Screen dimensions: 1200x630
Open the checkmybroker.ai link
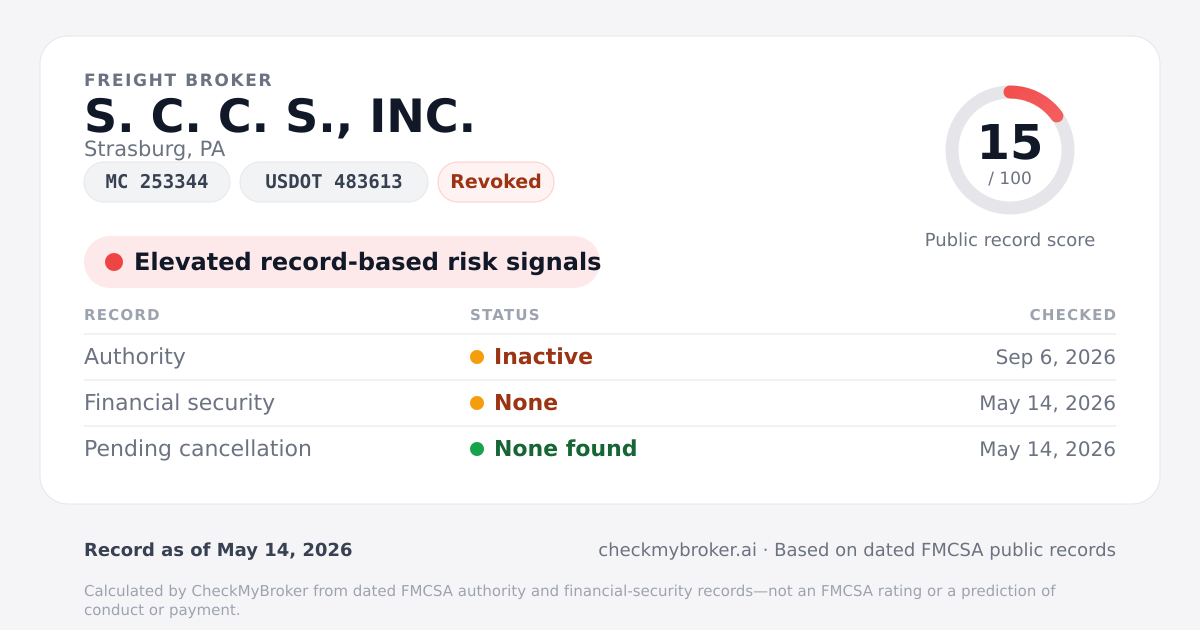(x=677, y=550)
